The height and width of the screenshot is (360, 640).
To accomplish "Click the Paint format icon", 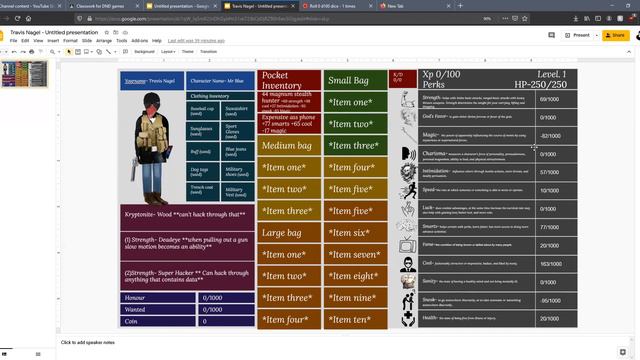I will [x=40, y=52].
